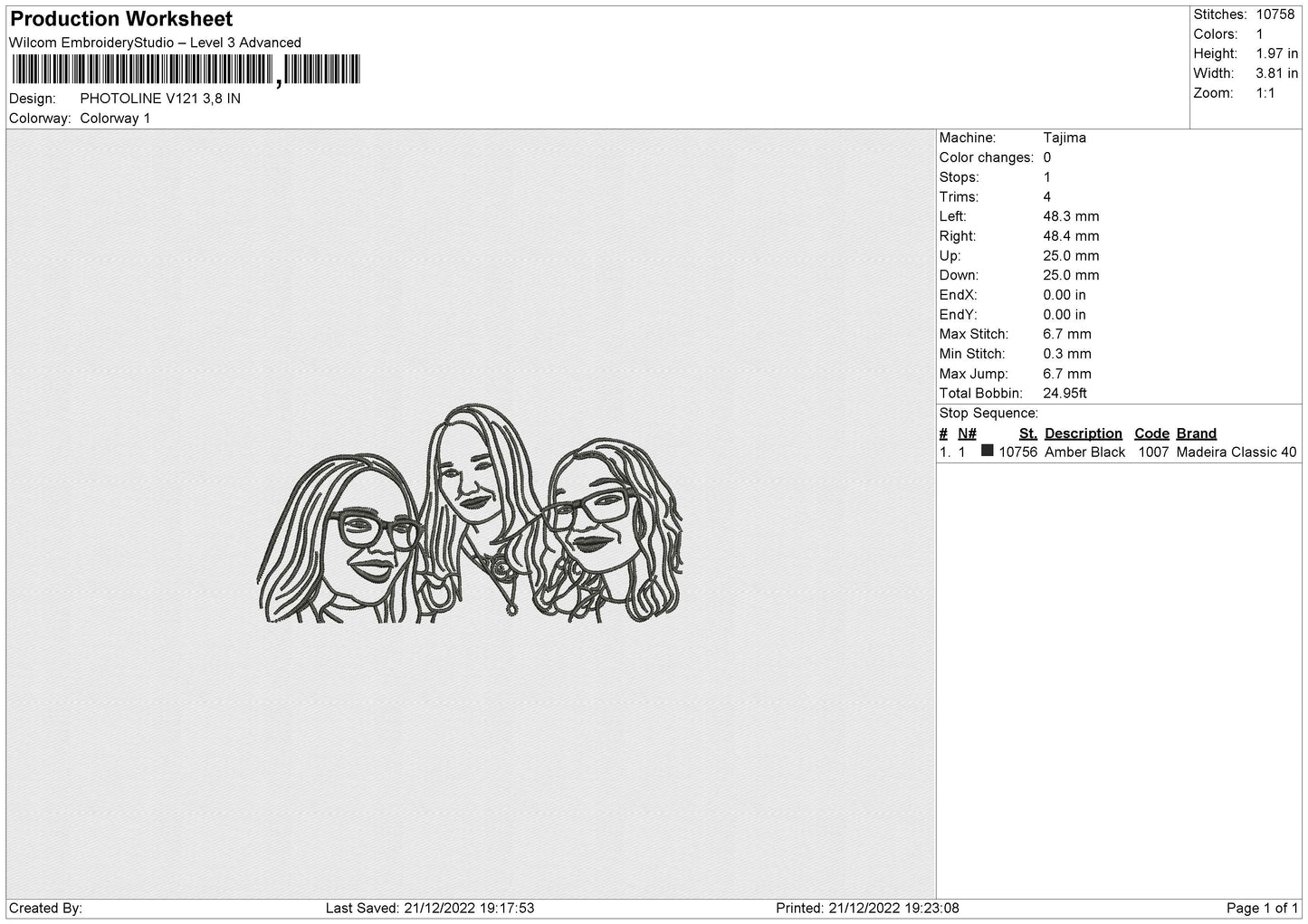Click the 'Design:' label

(x=32, y=99)
